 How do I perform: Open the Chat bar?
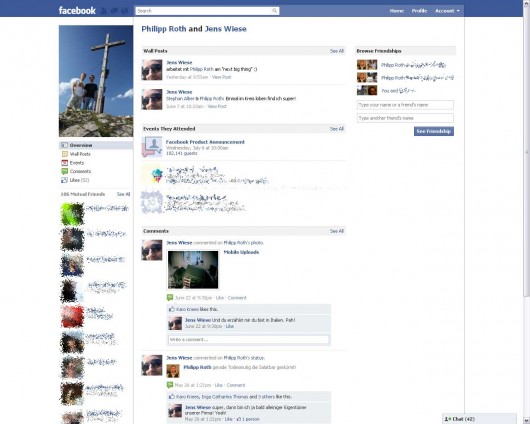(x=479, y=419)
